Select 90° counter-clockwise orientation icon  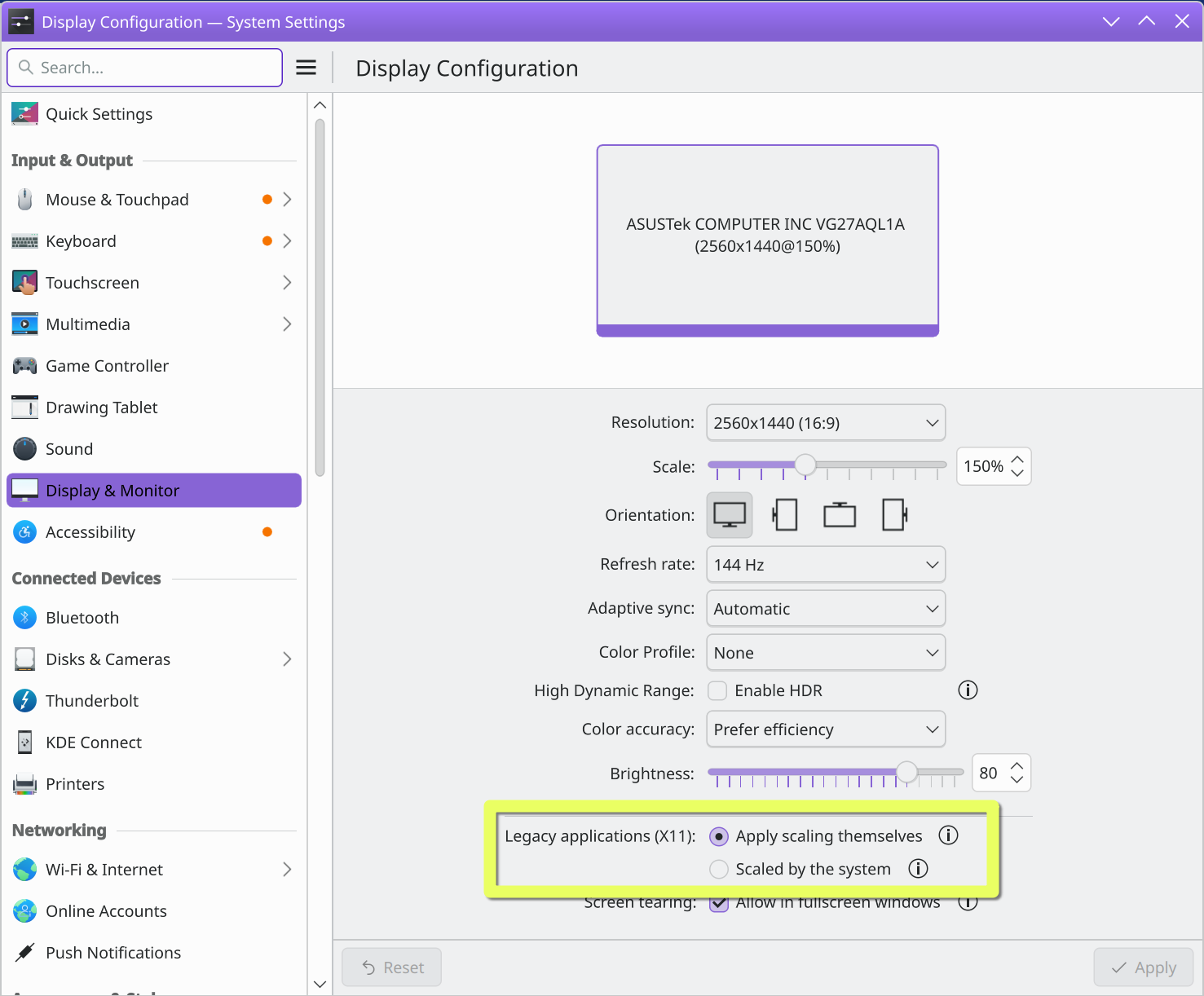coord(894,515)
